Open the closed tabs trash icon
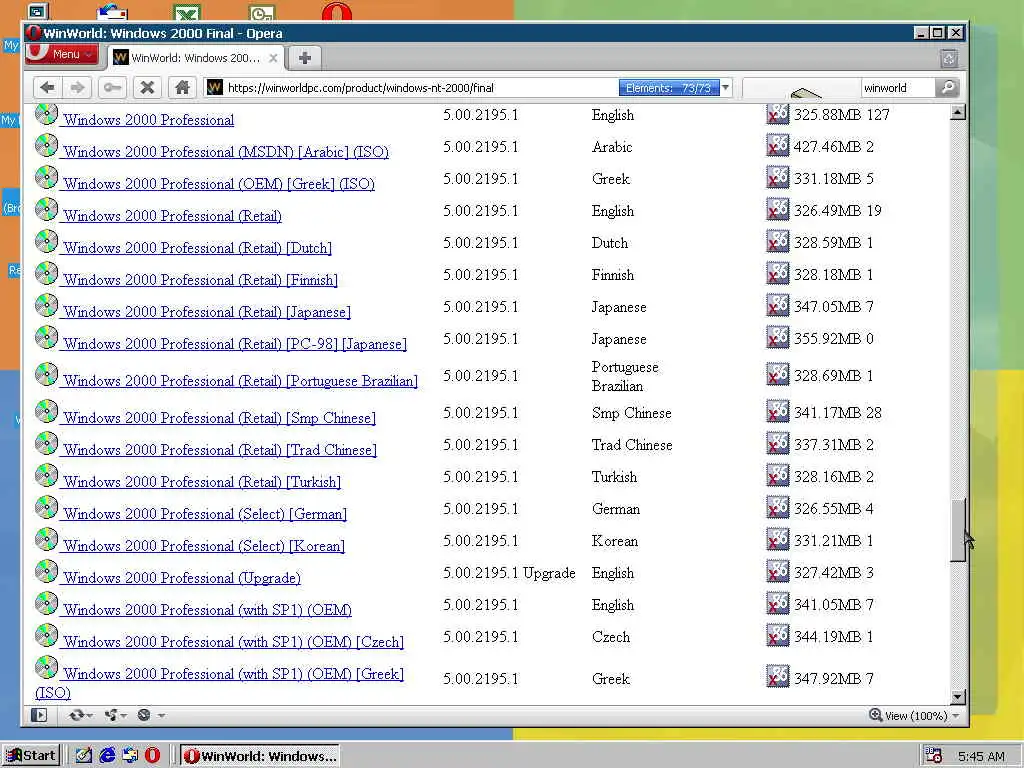Image resolution: width=1024 pixels, height=768 pixels. (x=950, y=59)
